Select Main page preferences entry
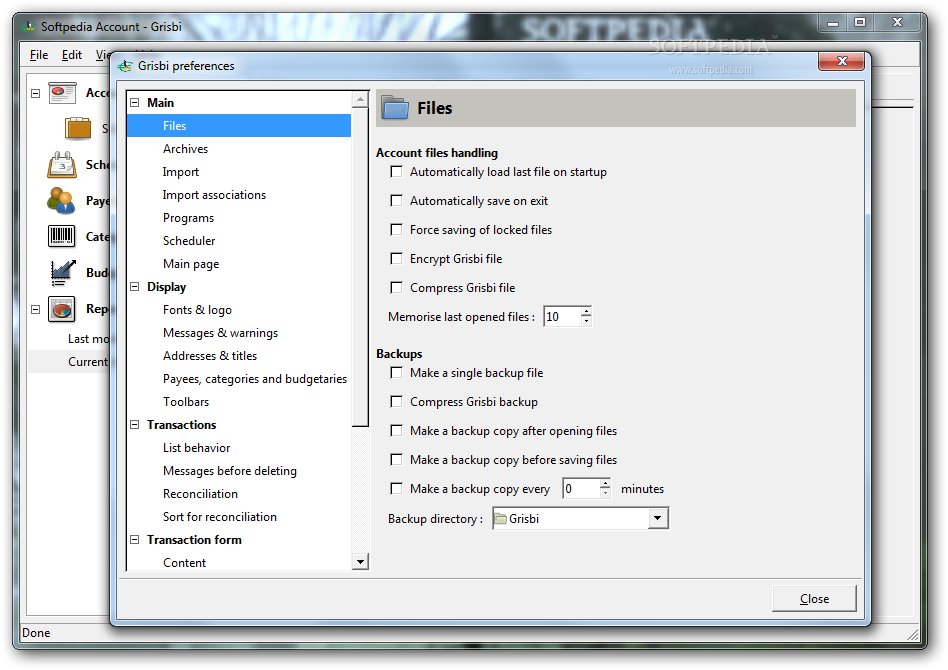The width and height of the screenshot is (948, 670). (x=191, y=264)
